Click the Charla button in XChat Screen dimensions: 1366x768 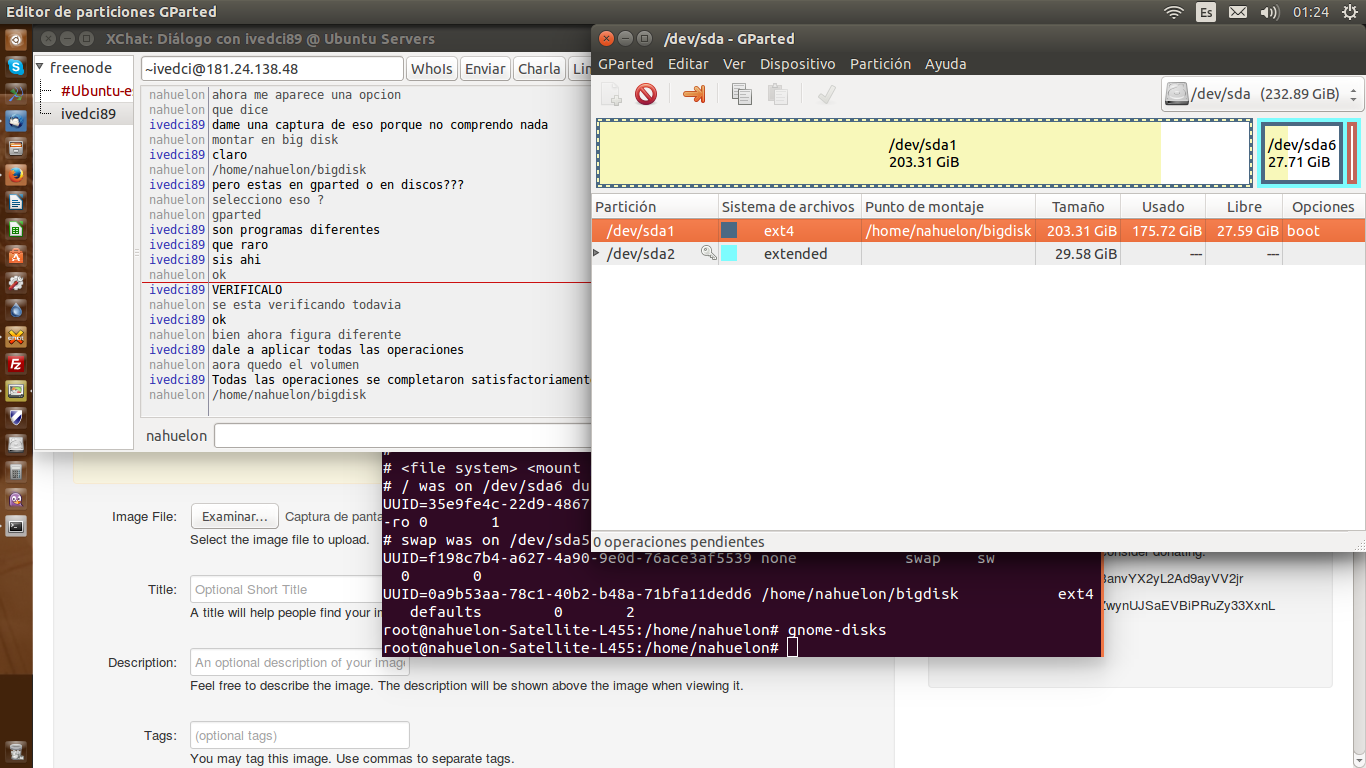539,69
